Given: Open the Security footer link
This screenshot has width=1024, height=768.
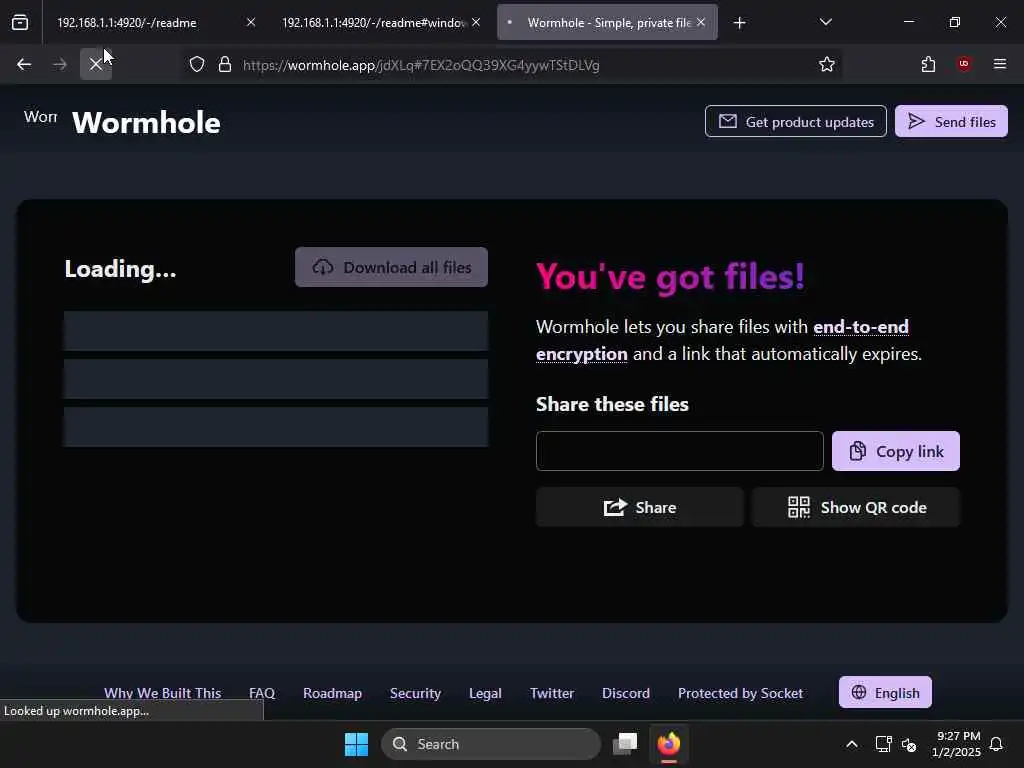Looking at the screenshot, I should 415,693.
